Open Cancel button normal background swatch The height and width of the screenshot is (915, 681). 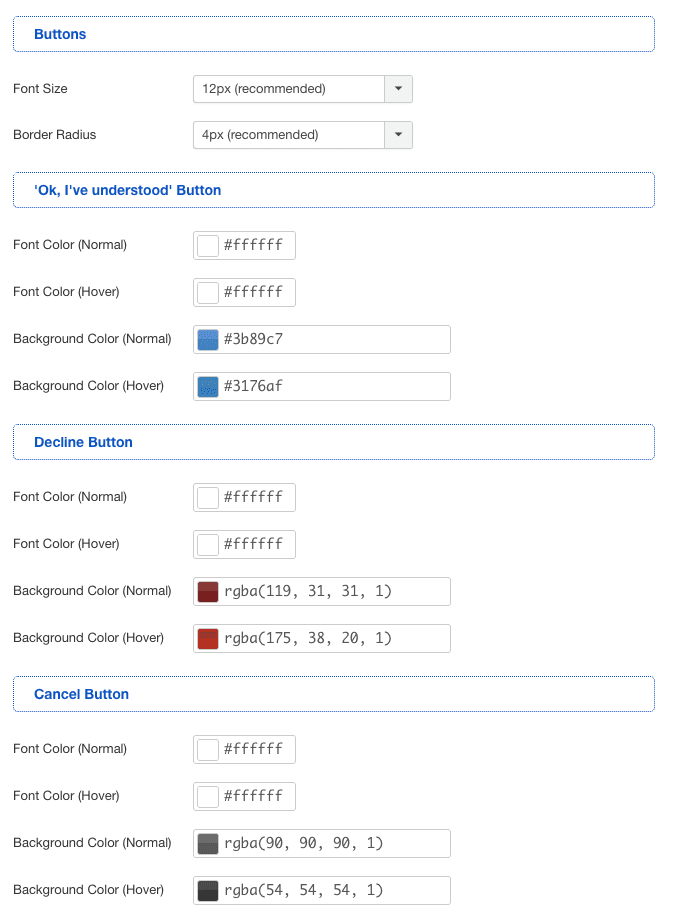(x=208, y=844)
